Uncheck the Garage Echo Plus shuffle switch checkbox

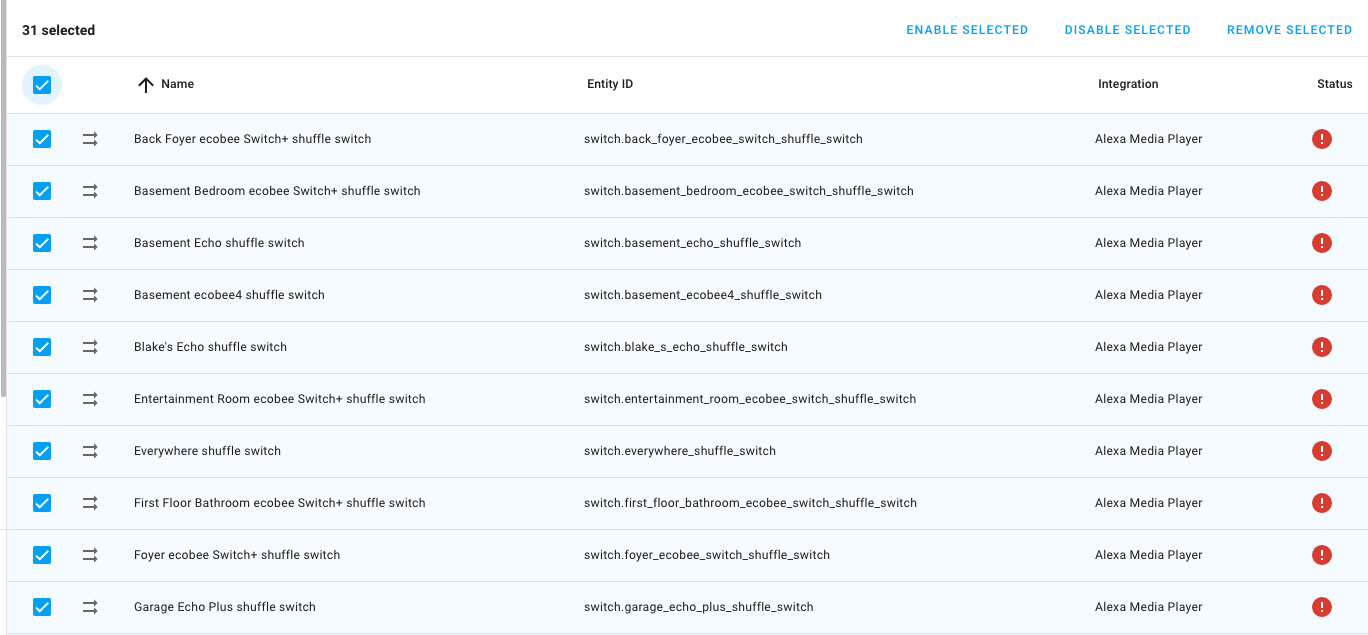click(42, 606)
